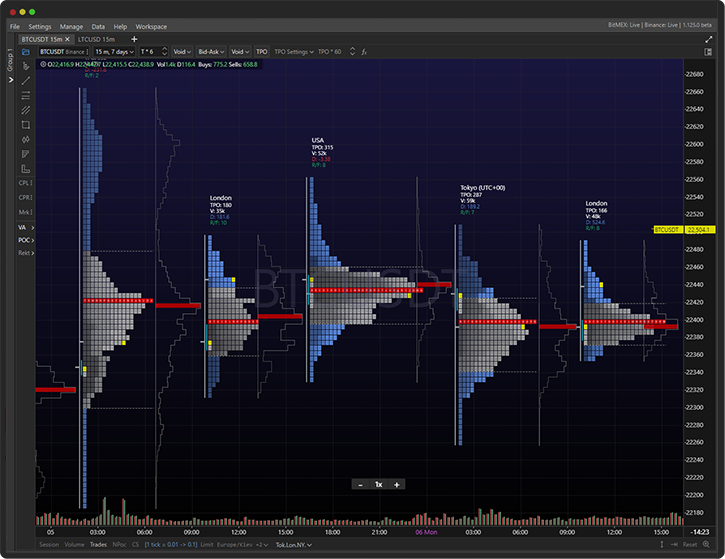Toggle Trades in the bottom bar
Viewport: 725px width, 559px height.
[x=98, y=544]
